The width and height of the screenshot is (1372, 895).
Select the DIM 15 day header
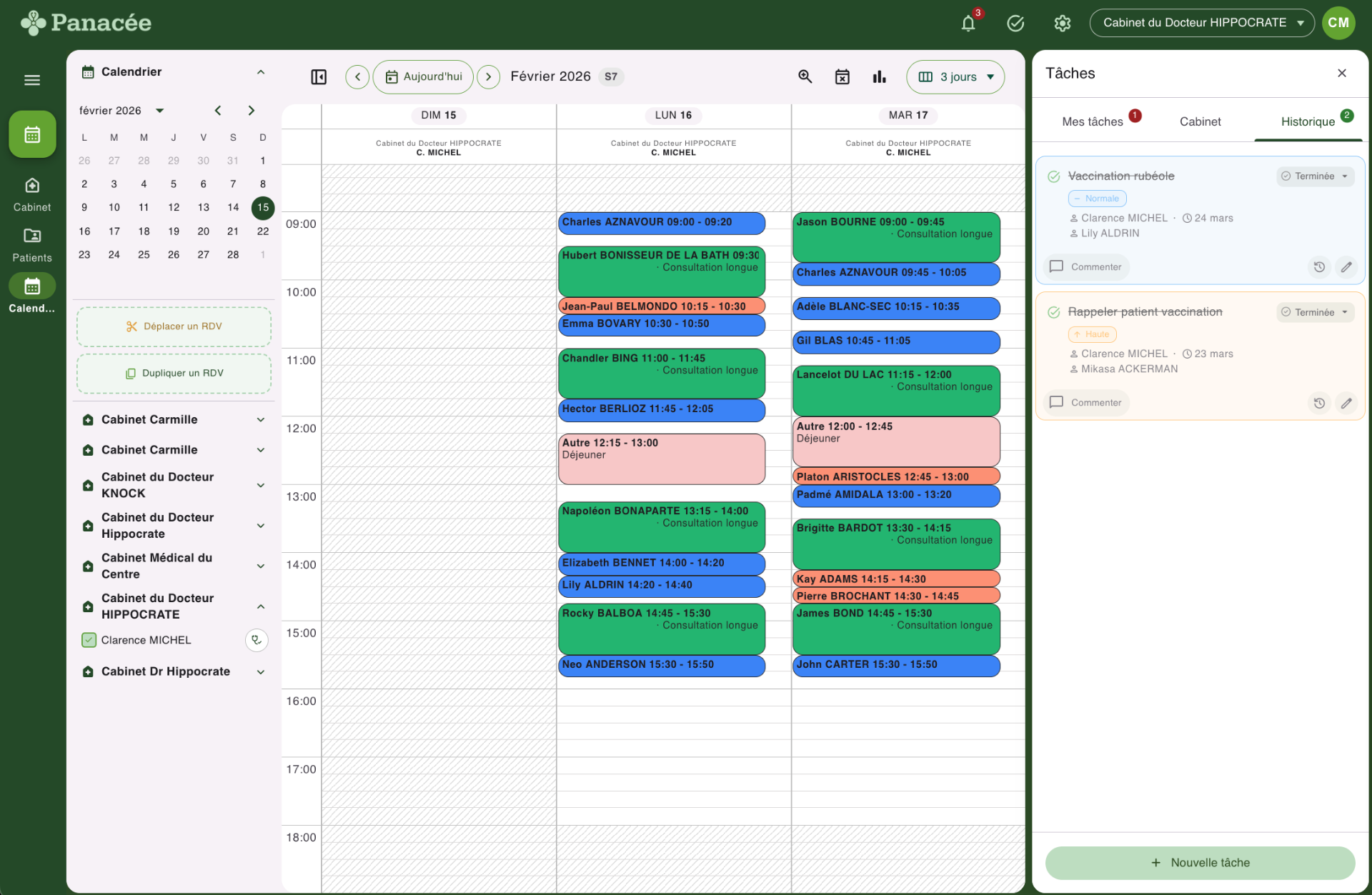click(438, 115)
